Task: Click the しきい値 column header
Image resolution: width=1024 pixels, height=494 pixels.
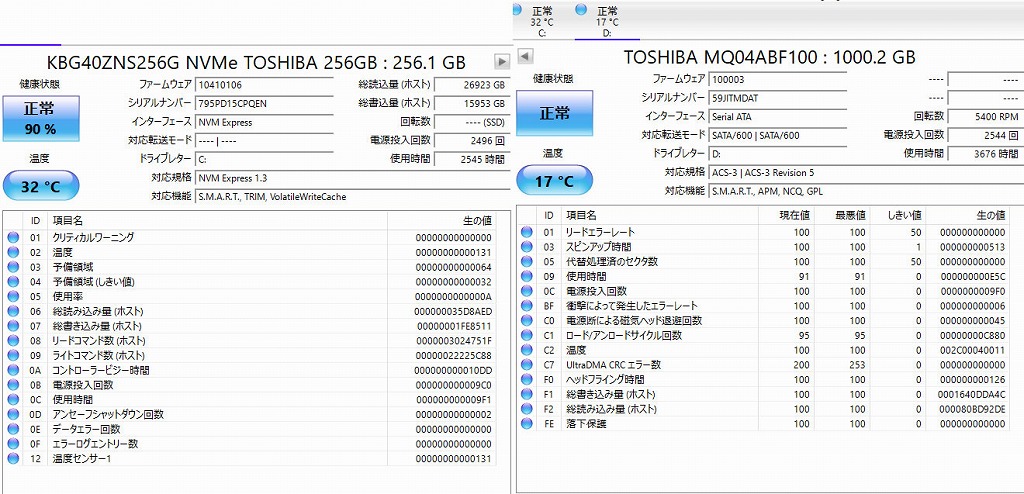Action: [903, 215]
